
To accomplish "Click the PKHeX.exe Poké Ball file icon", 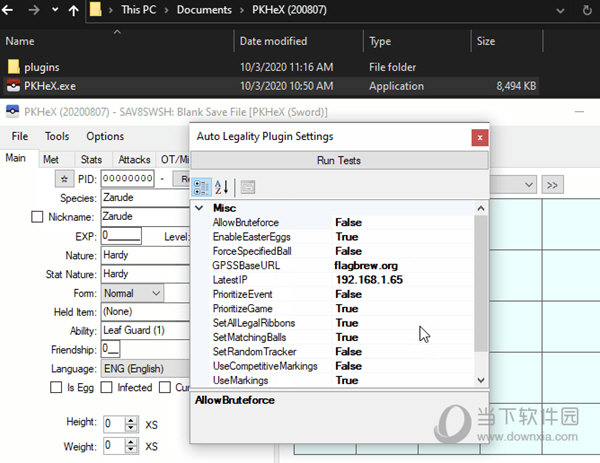I will [14, 86].
